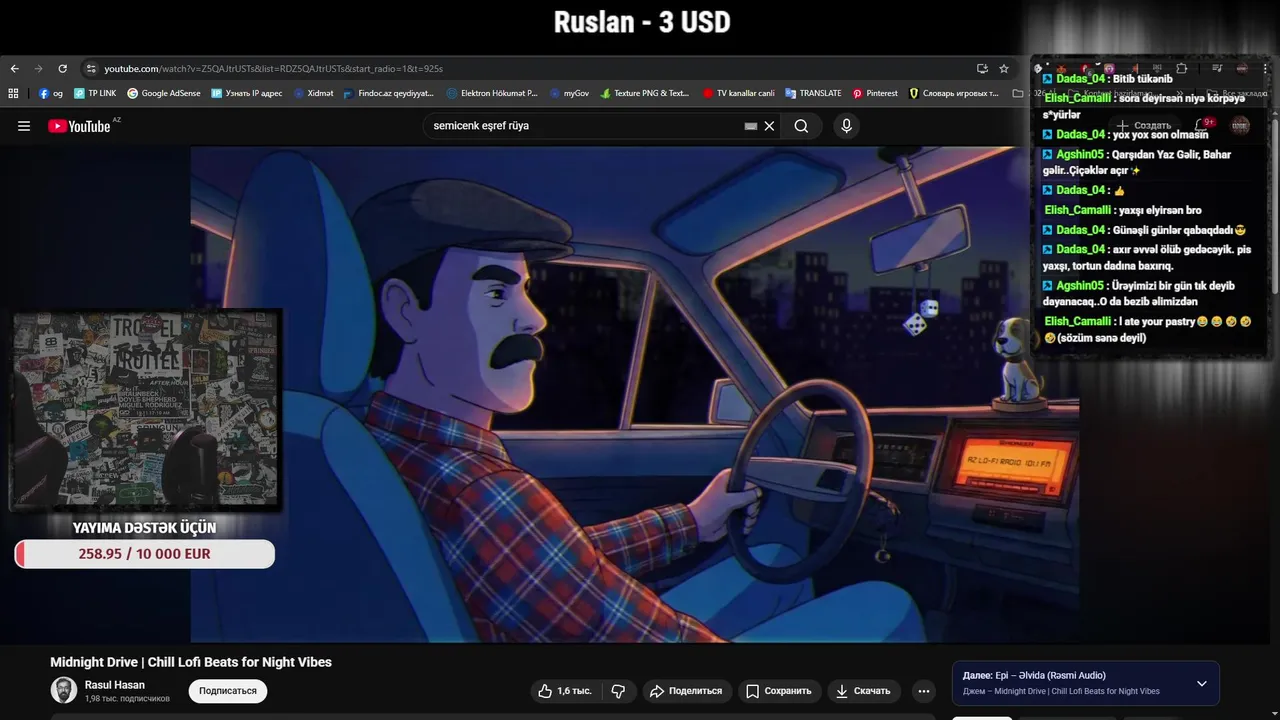
Task: Open site information icon in address bar
Action: click(x=91, y=69)
